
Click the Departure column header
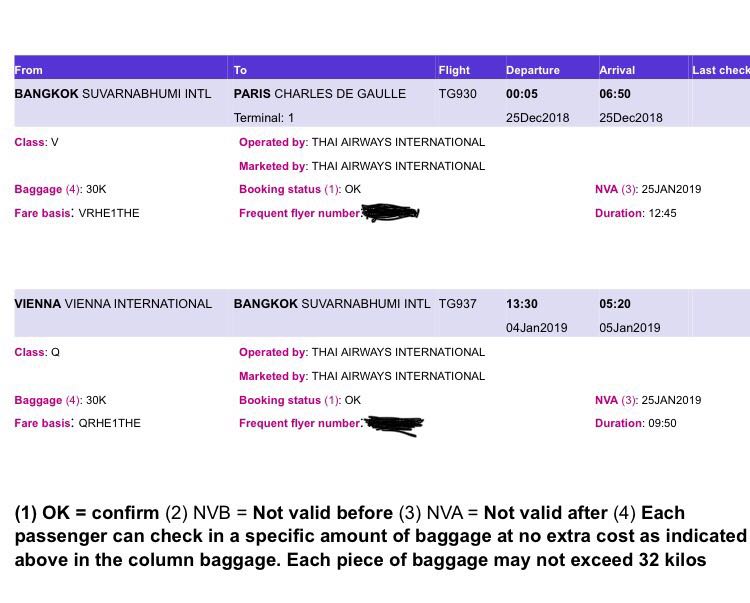[x=533, y=70]
